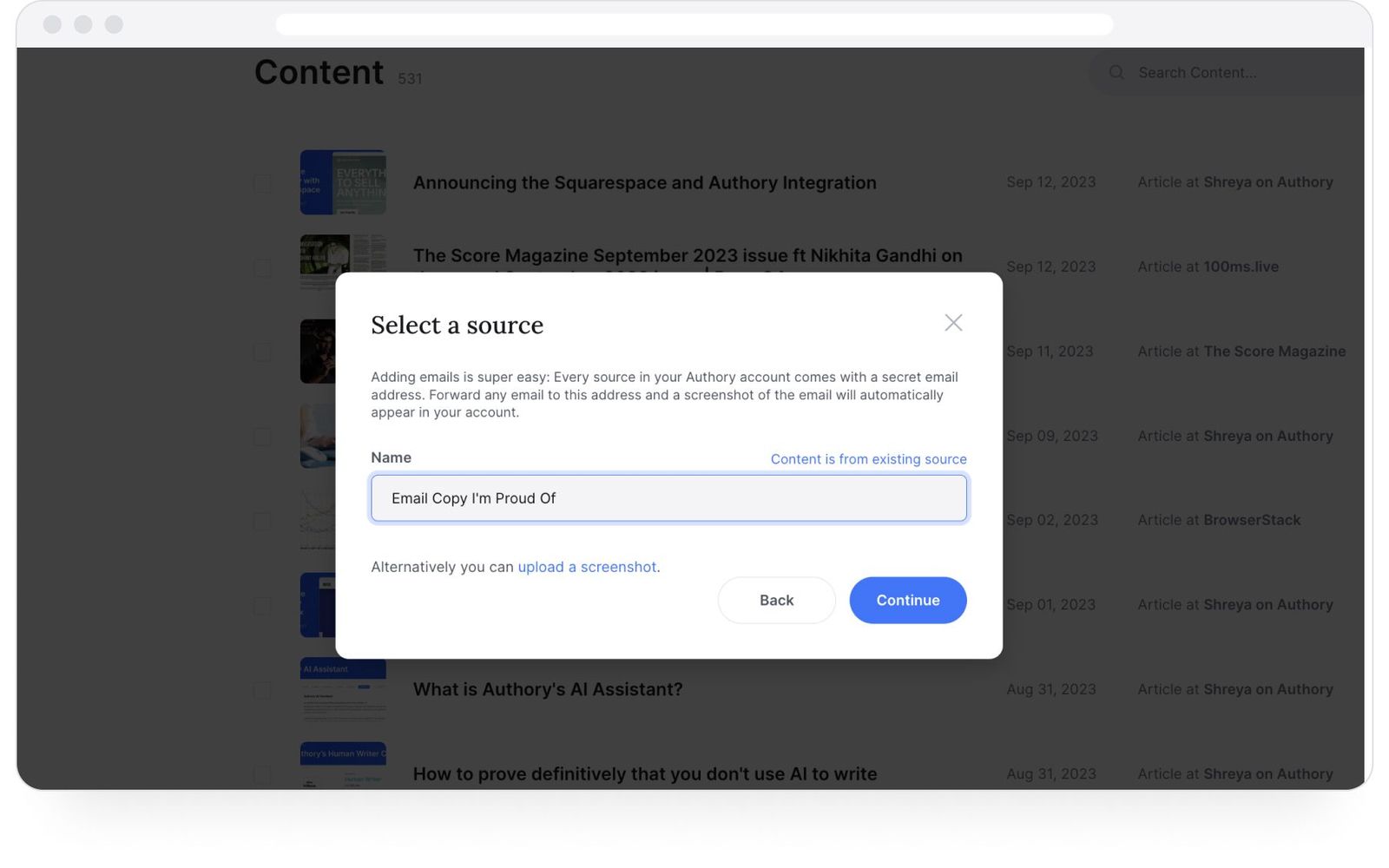Open the Content is from existing source link
This screenshot has width=1389, height=868.
[x=868, y=459]
